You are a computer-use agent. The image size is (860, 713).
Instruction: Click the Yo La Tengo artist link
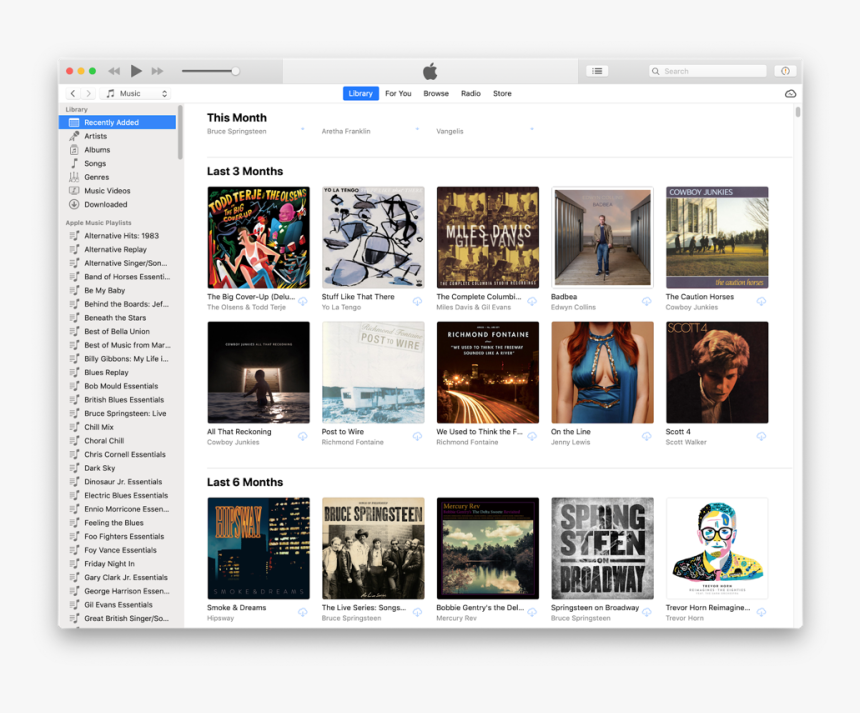(341, 307)
